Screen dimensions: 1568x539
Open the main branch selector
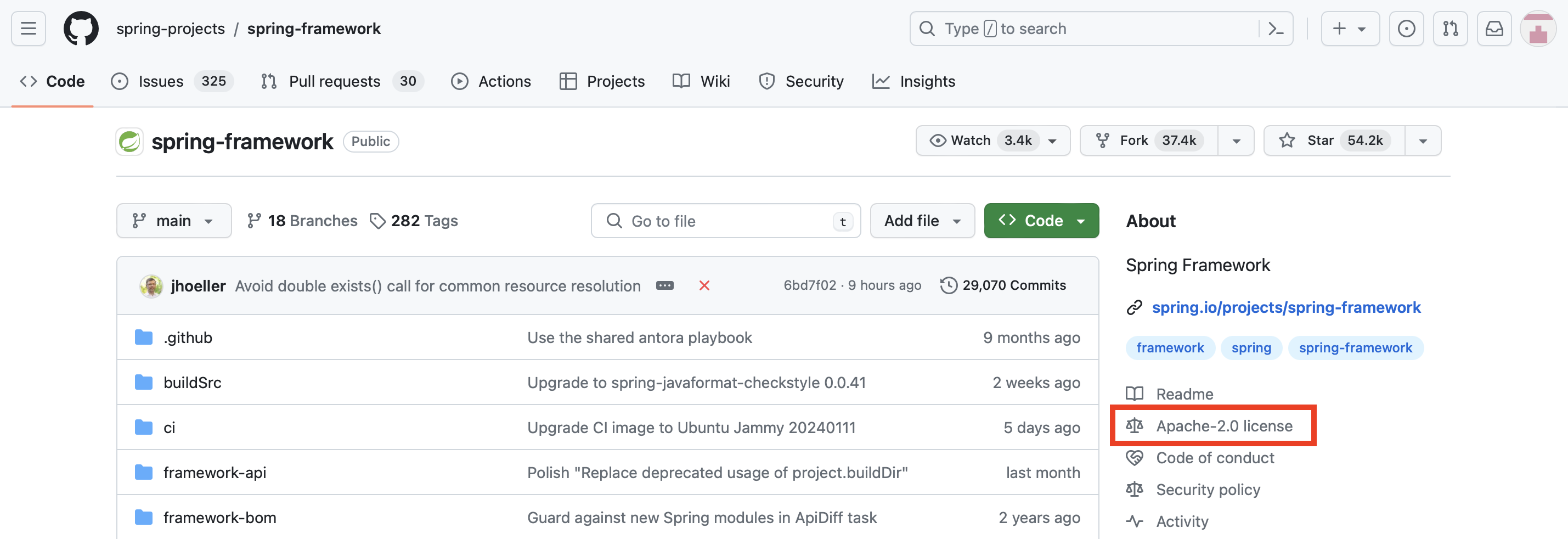173,221
